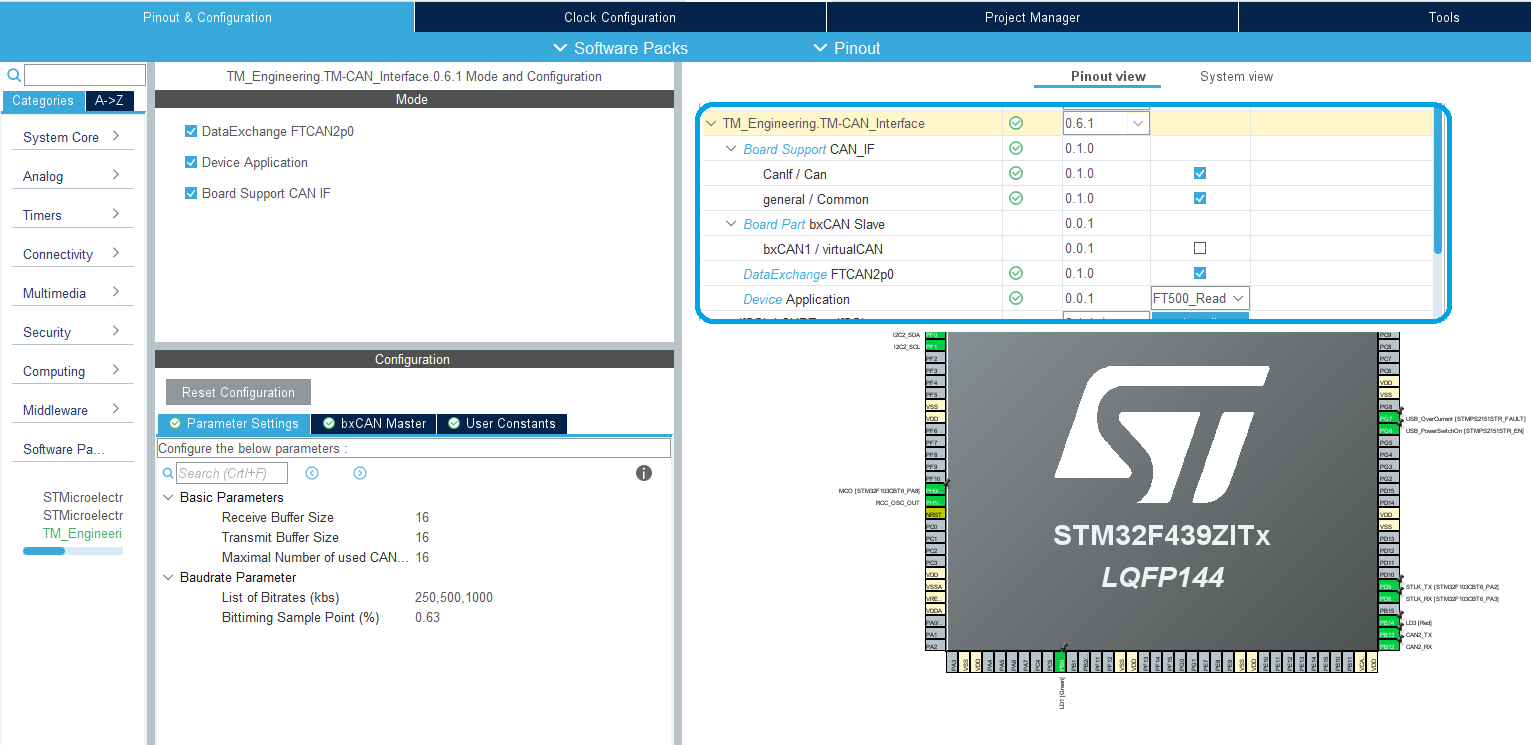Viewport: 1531px width, 745px height.
Task: Open the Tools tab
Action: click(1444, 17)
